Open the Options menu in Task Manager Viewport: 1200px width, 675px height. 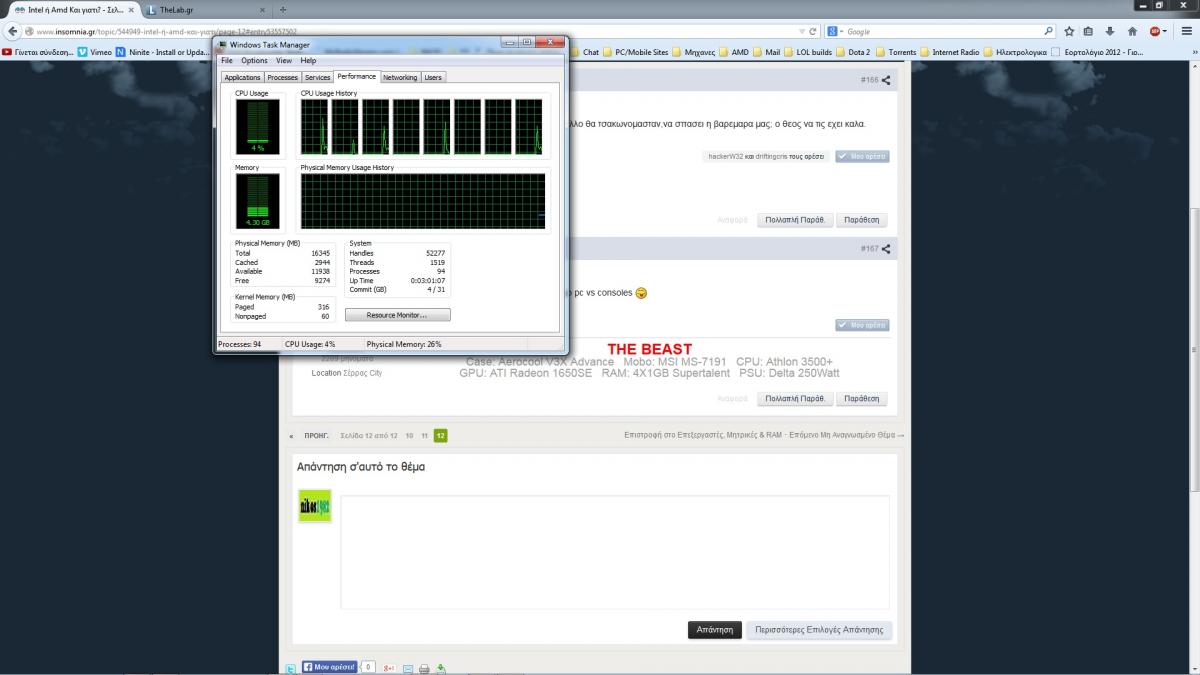point(254,61)
